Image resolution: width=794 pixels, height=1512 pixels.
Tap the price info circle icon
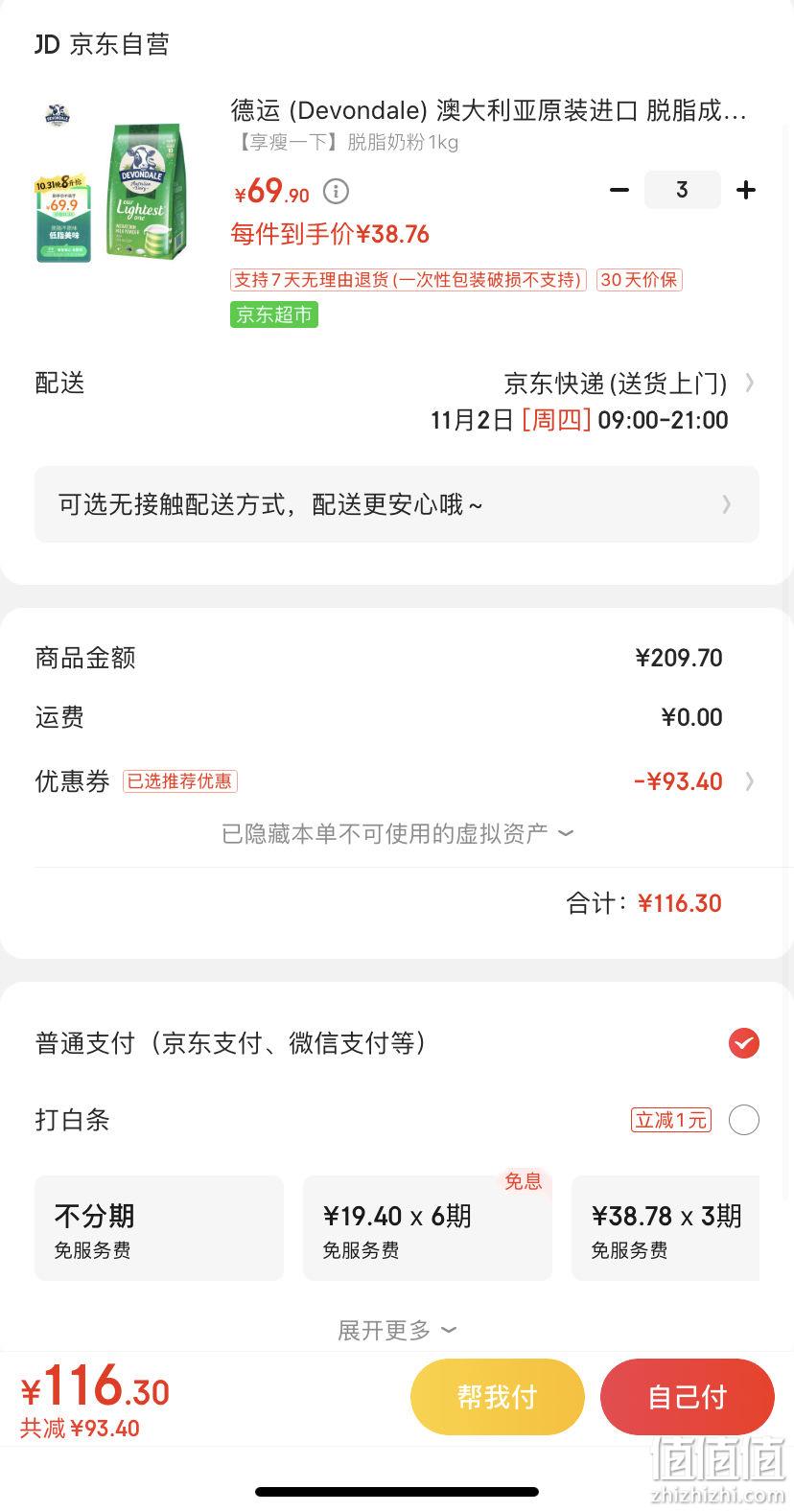pyautogui.click(x=336, y=192)
